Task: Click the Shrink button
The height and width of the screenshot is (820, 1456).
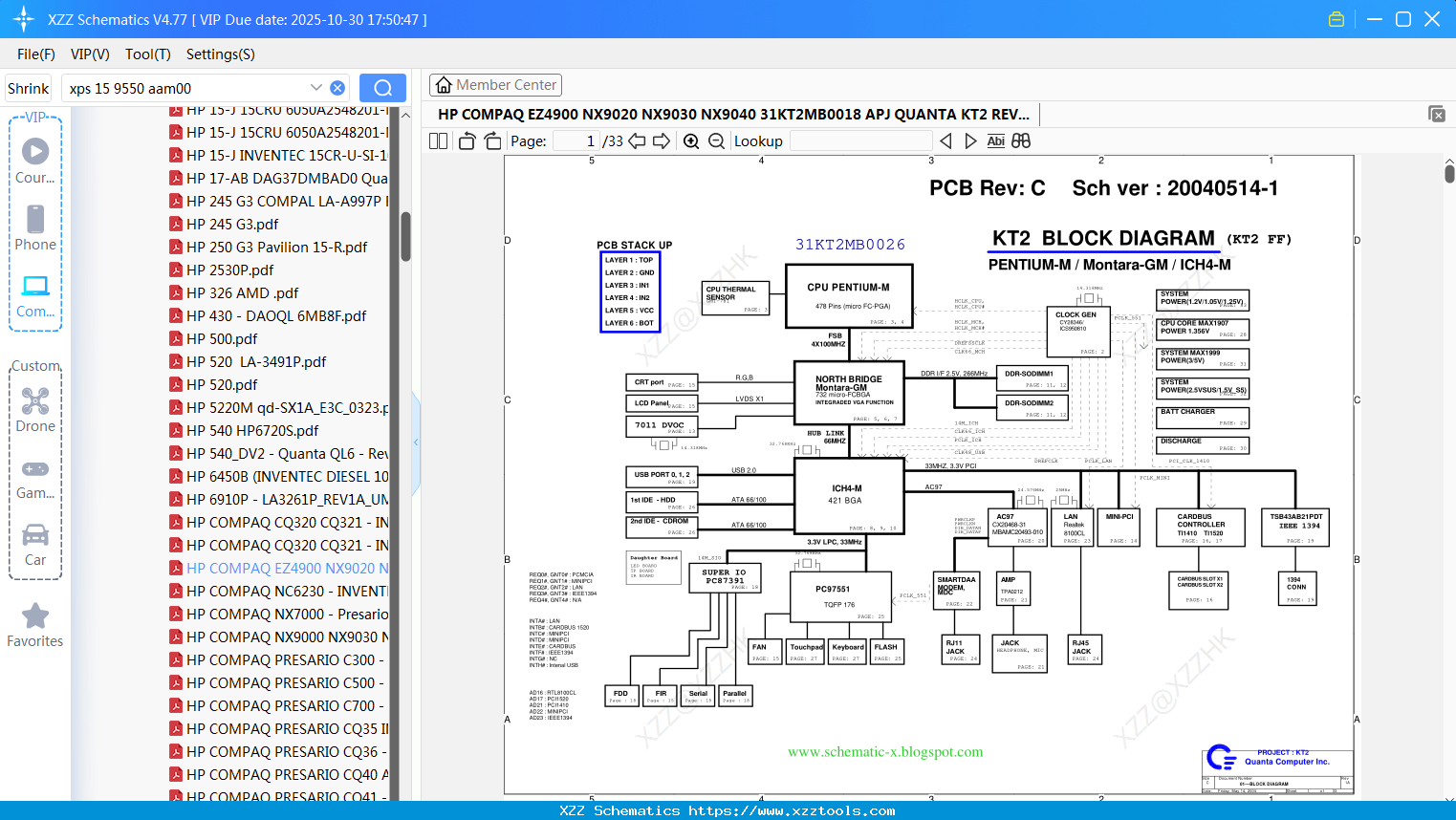Action: [29, 88]
